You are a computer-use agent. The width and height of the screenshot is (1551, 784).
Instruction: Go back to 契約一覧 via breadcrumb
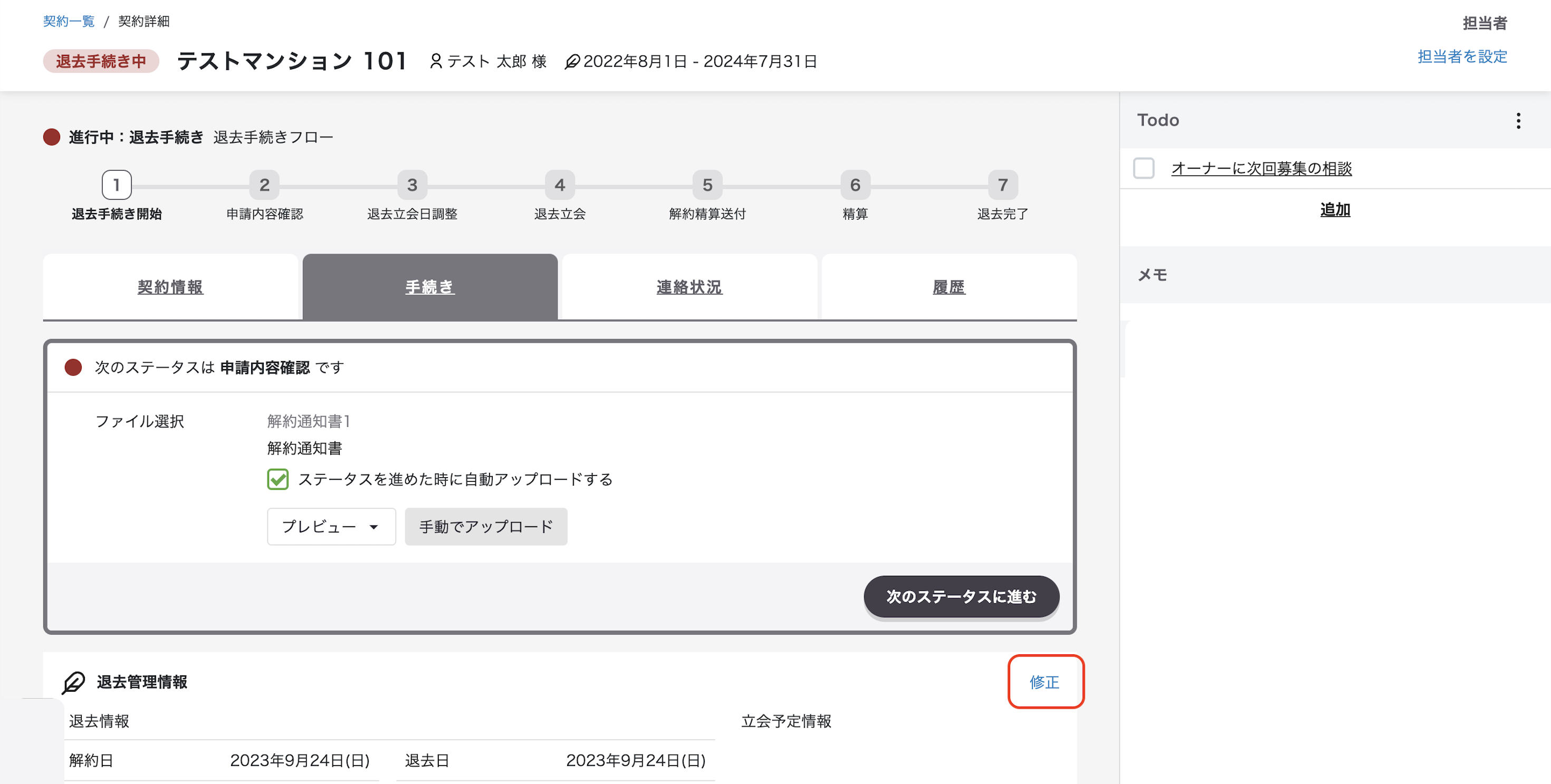click(x=69, y=21)
